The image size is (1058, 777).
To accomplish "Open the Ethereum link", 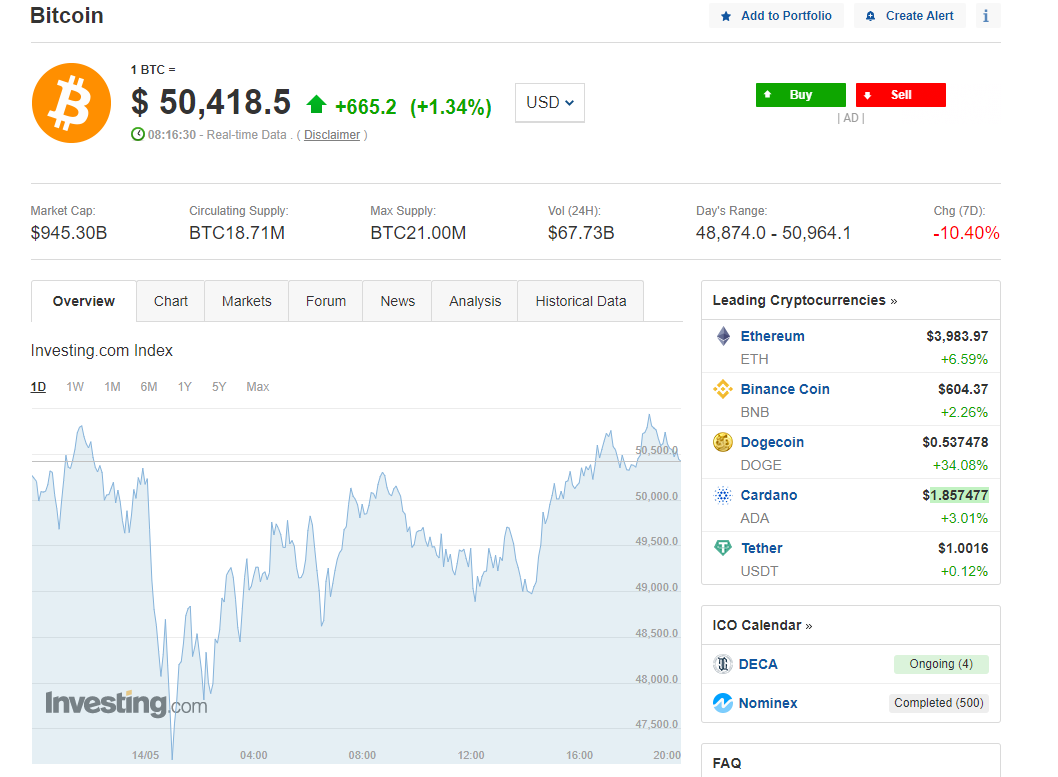I will pyautogui.click(x=773, y=336).
